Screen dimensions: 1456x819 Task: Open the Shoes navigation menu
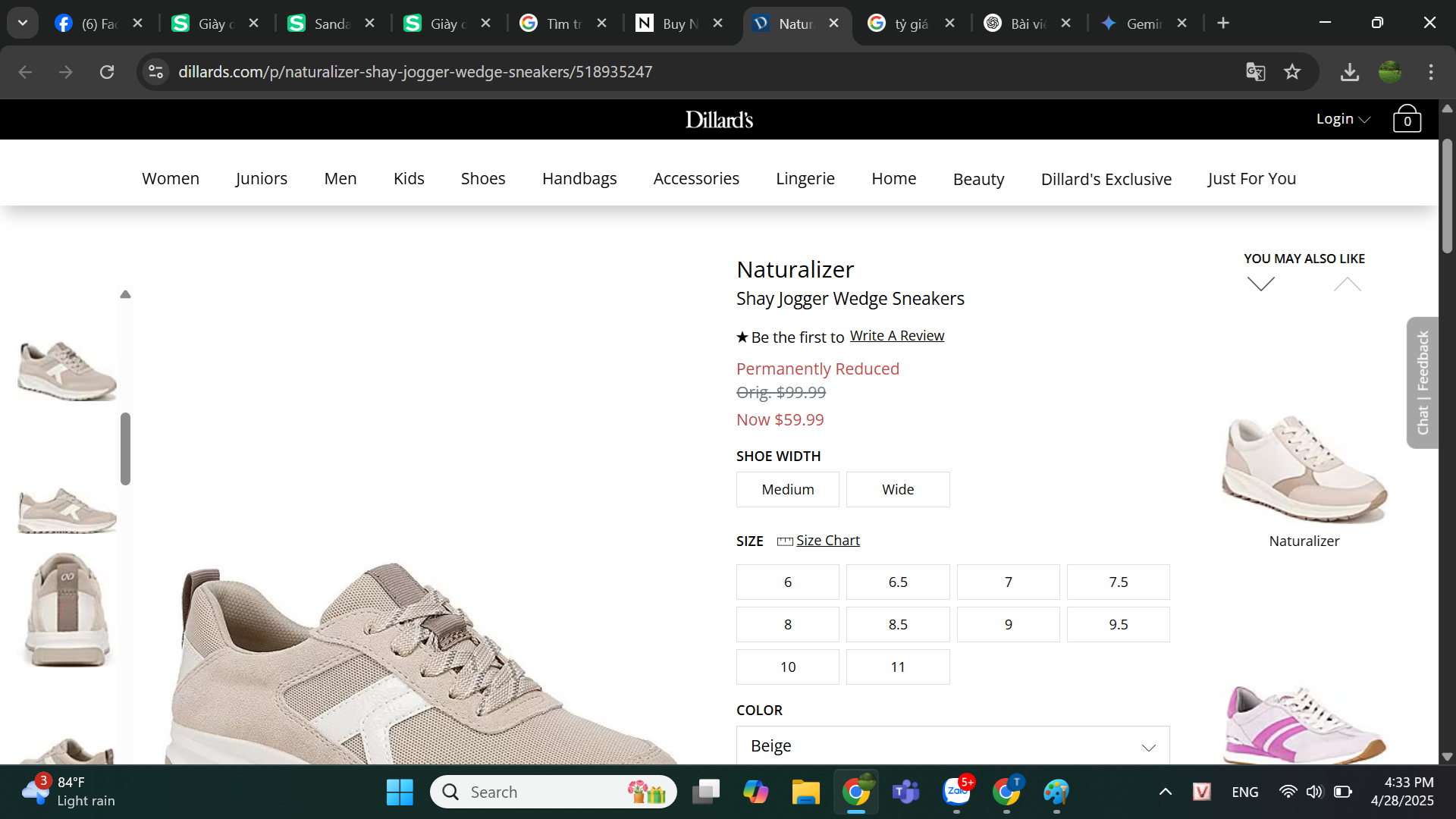482,179
